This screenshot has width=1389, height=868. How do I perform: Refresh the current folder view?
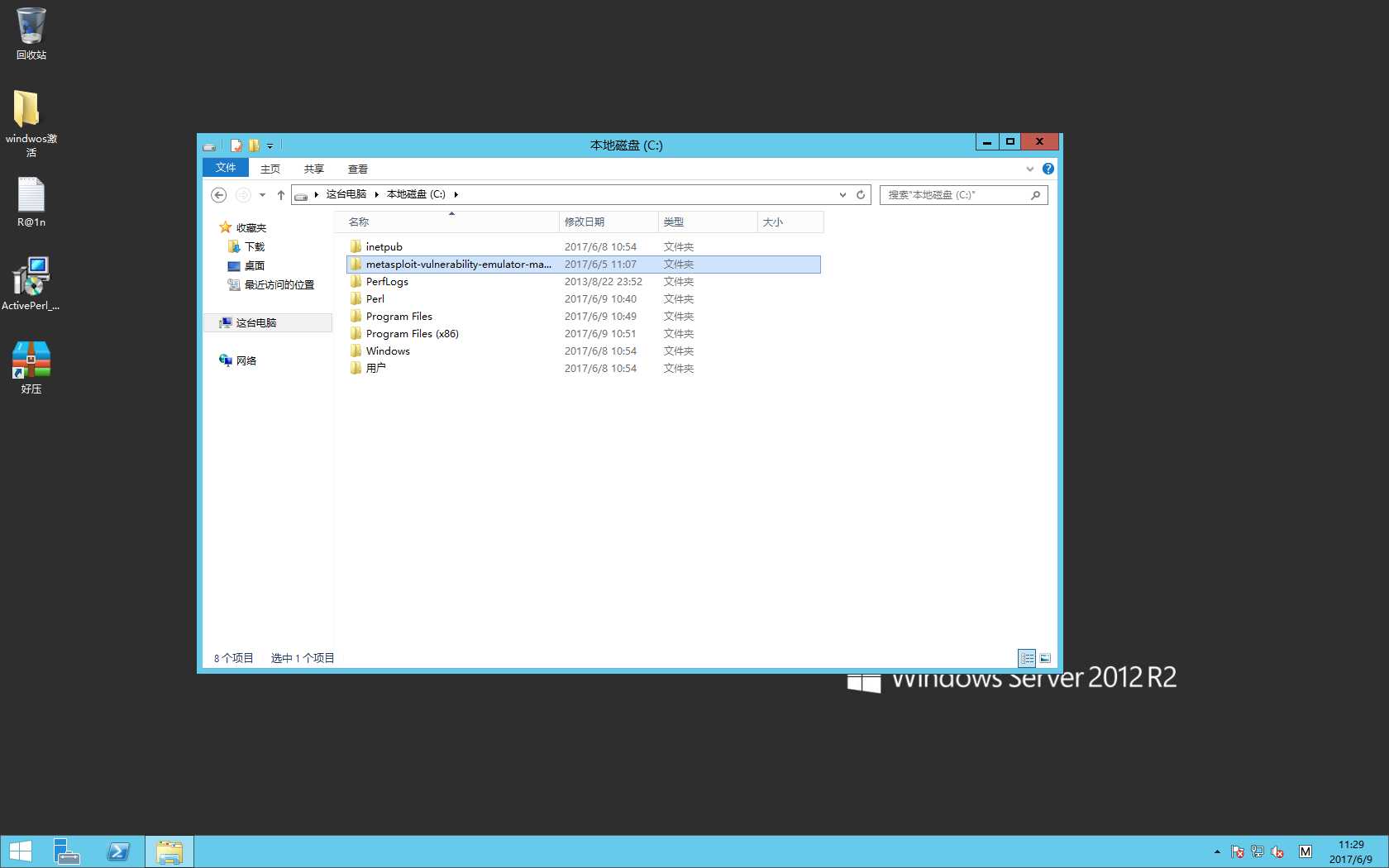[861, 195]
